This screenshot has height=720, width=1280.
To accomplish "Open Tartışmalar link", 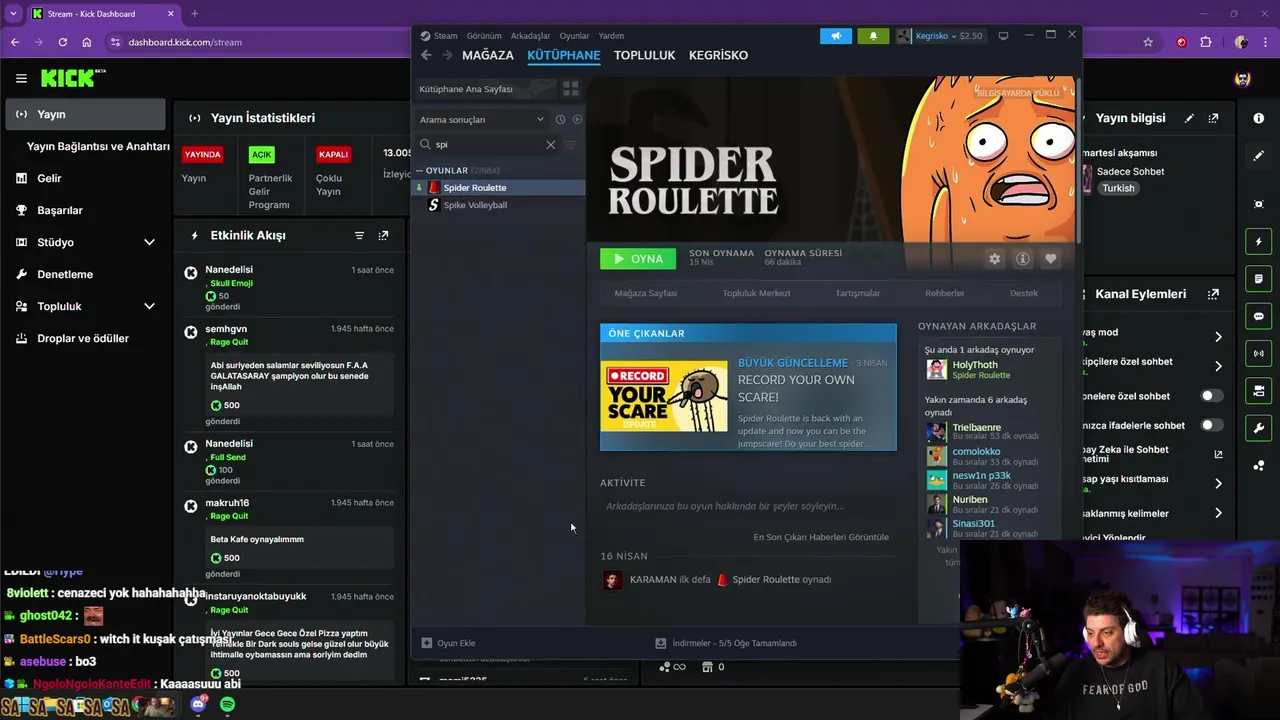I will 858,293.
